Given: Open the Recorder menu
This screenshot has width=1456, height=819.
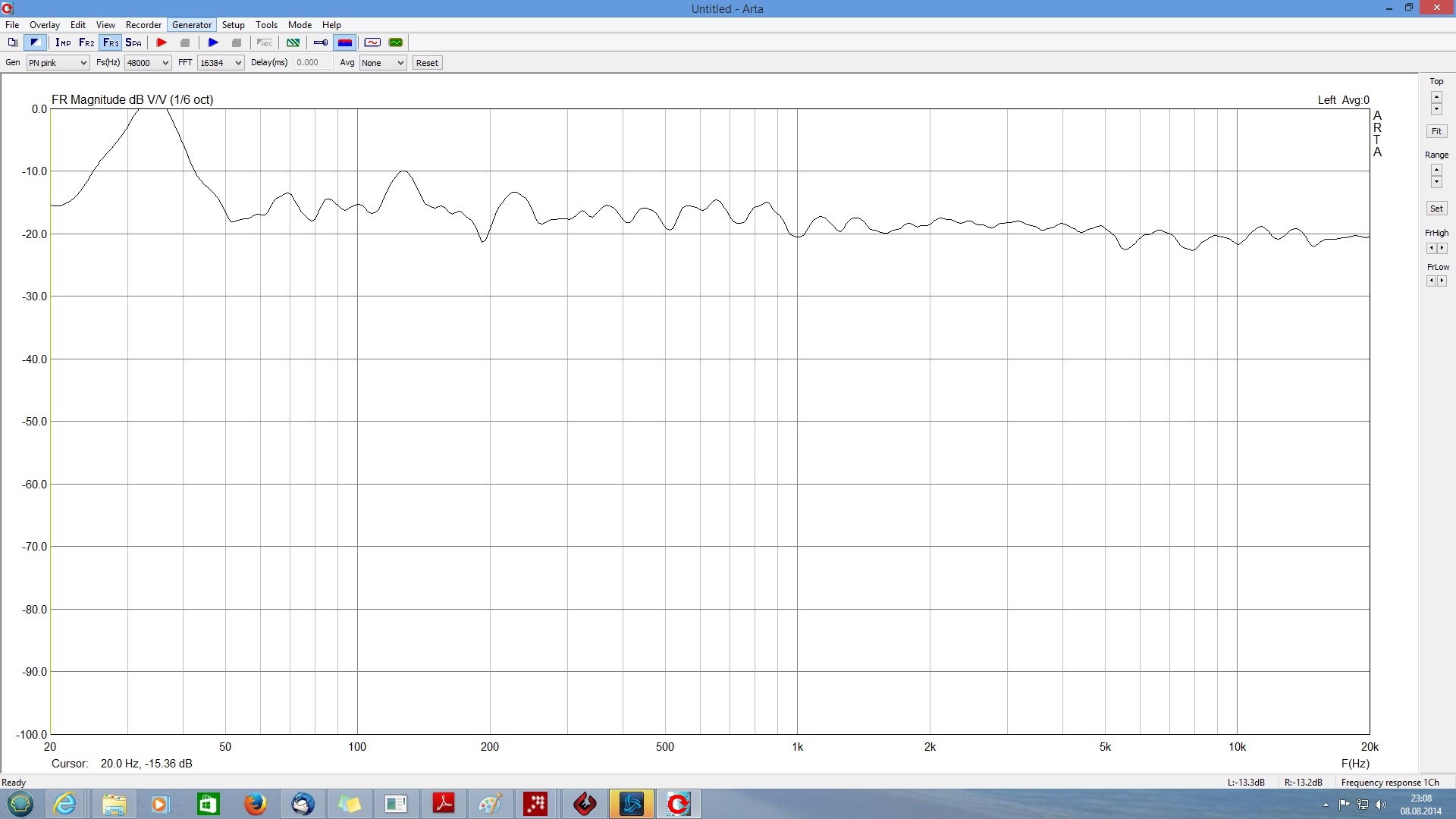Looking at the screenshot, I should coord(143,25).
